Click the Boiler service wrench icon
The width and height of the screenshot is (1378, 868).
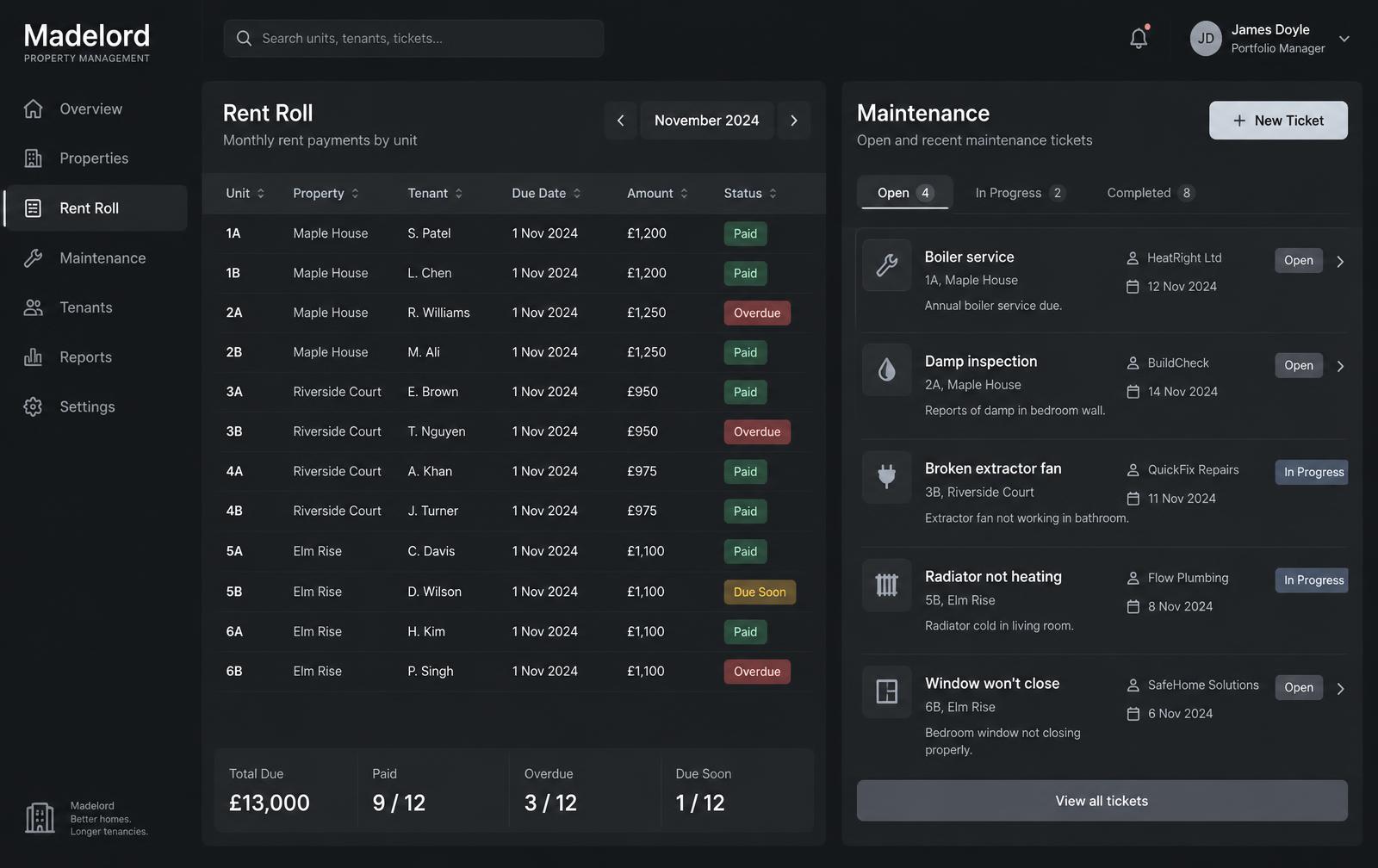click(887, 265)
